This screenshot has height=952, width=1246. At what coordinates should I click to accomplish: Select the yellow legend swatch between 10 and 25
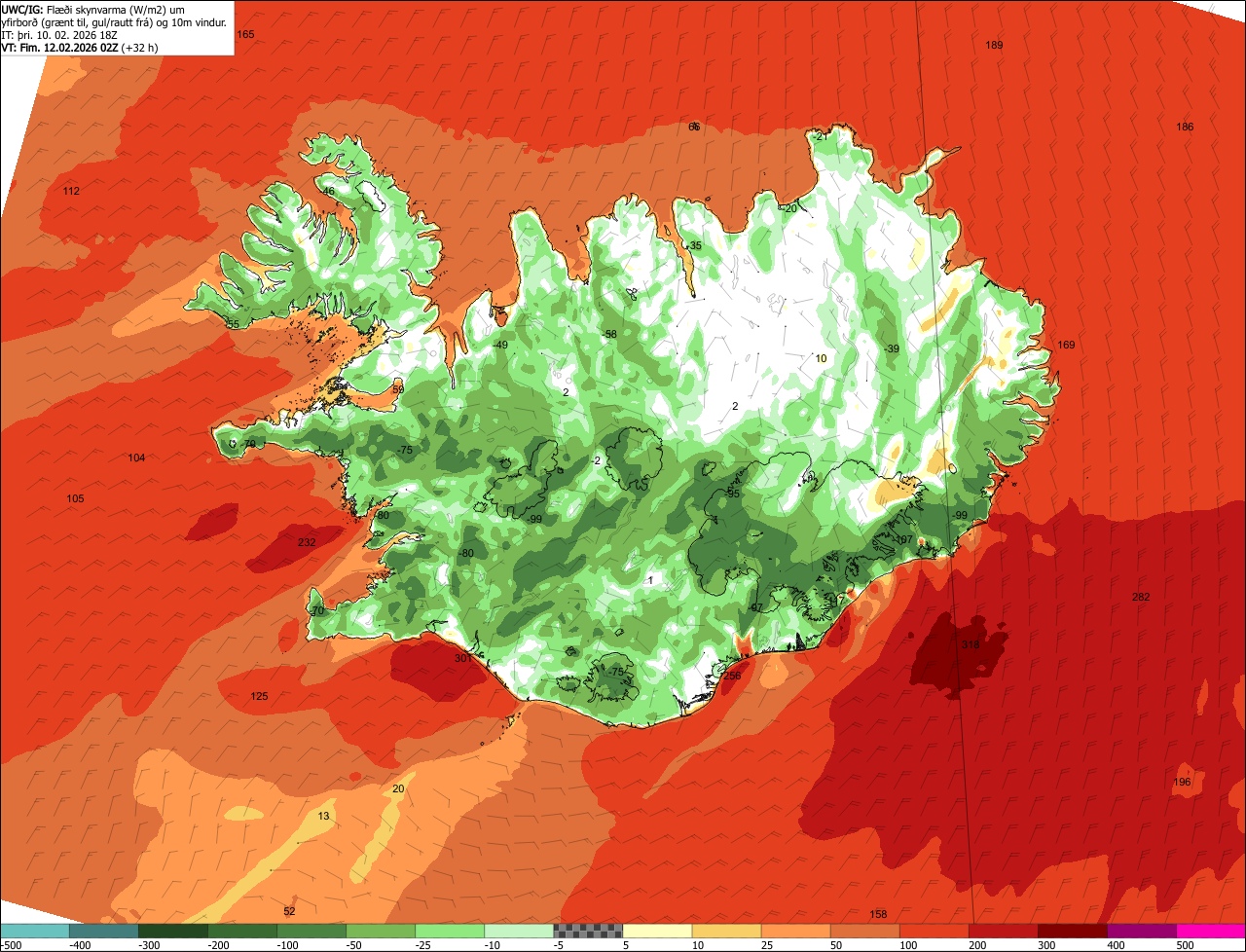coord(726,931)
